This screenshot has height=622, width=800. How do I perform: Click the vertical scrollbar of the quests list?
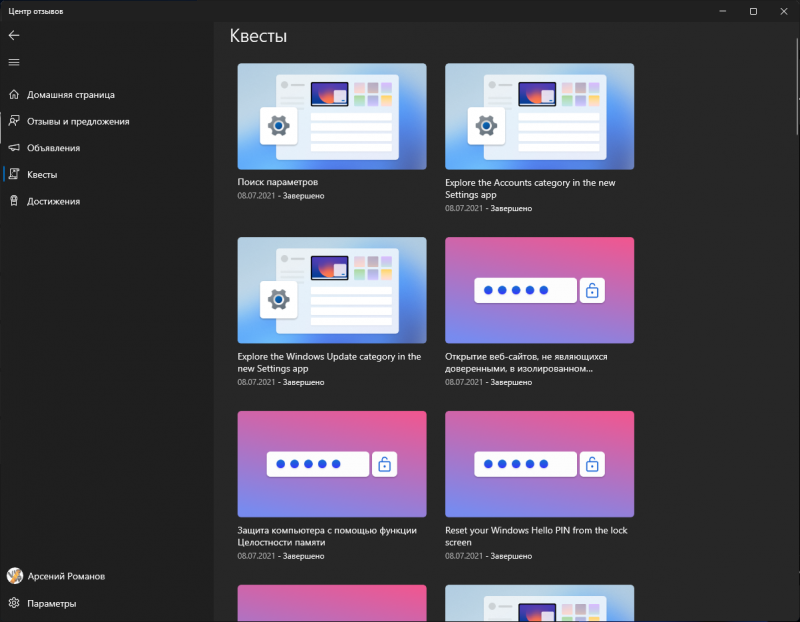(797, 87)
